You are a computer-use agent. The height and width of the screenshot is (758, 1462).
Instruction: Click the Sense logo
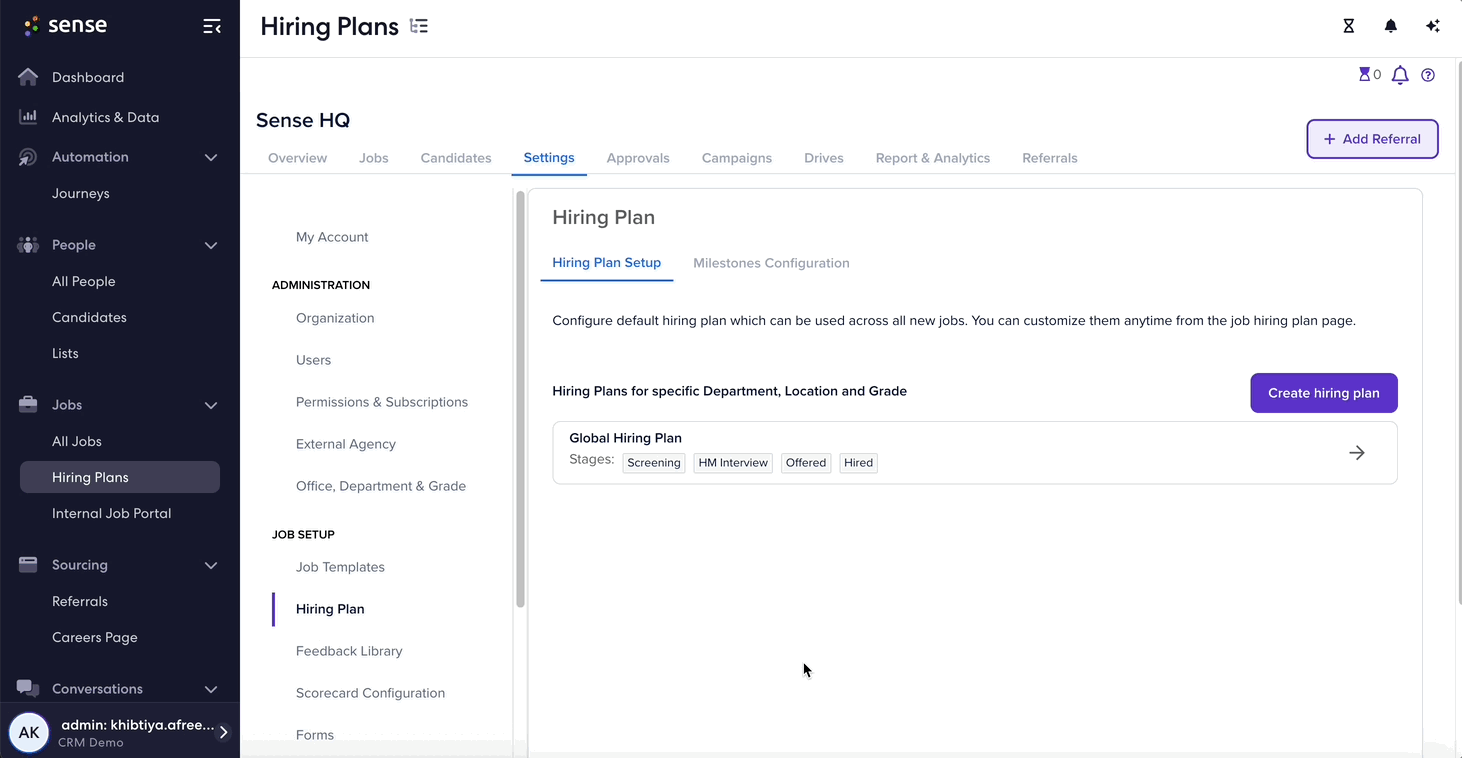coord(65,26)
